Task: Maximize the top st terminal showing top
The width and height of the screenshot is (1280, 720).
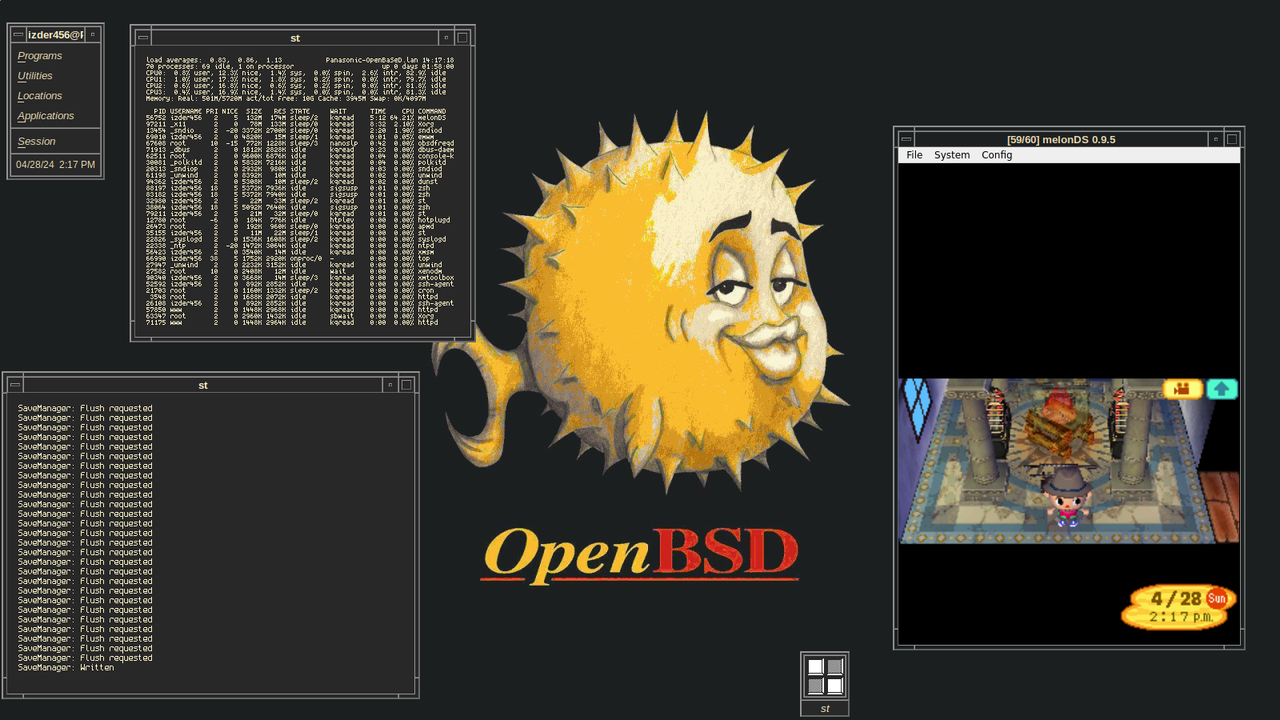Action: click(x=463, y=37)
